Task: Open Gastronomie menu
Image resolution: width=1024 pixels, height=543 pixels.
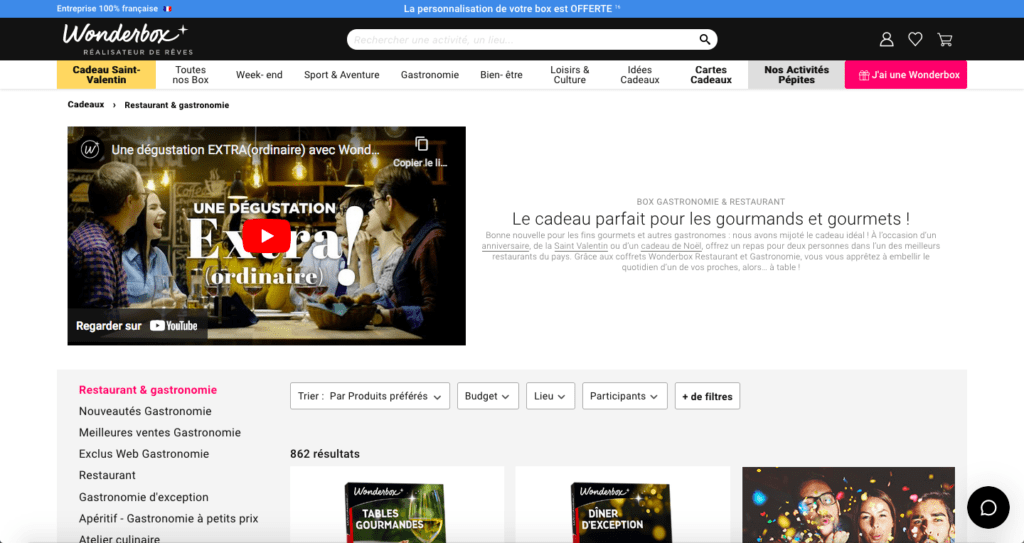Action: tap(430, 74)
